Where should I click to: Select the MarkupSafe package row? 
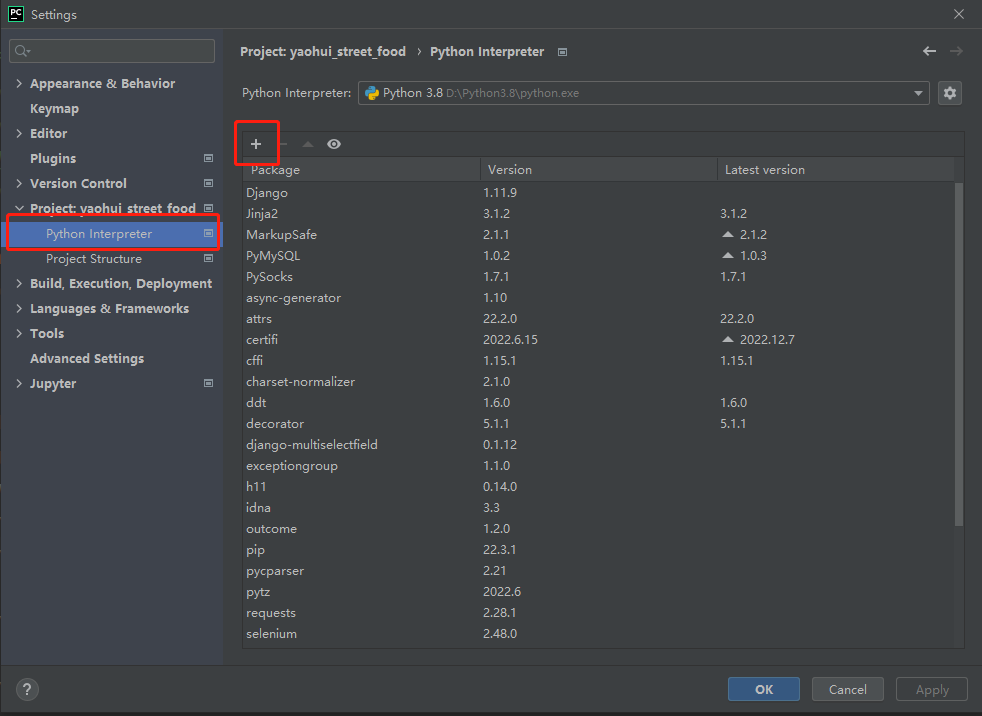pyautogui.click(x=599, y=235)
